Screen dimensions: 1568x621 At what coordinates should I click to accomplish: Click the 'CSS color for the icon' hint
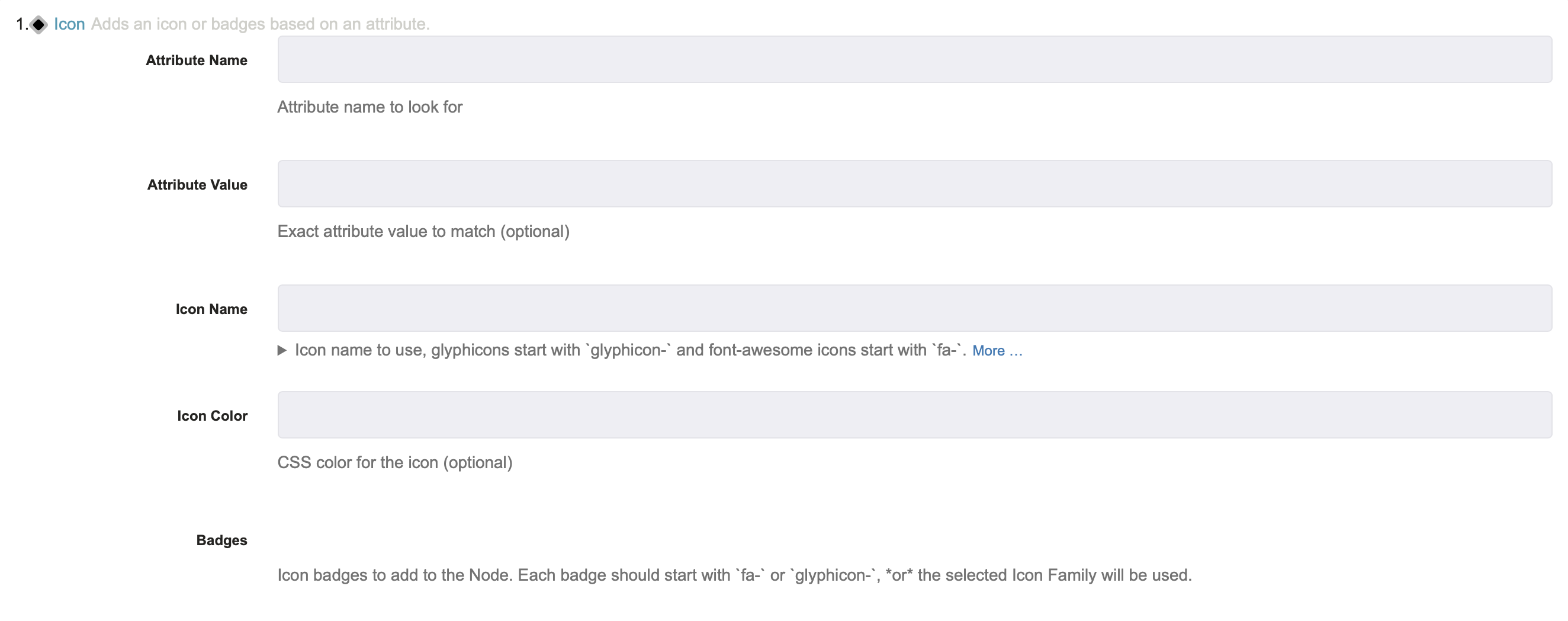(x=395, y=463)
